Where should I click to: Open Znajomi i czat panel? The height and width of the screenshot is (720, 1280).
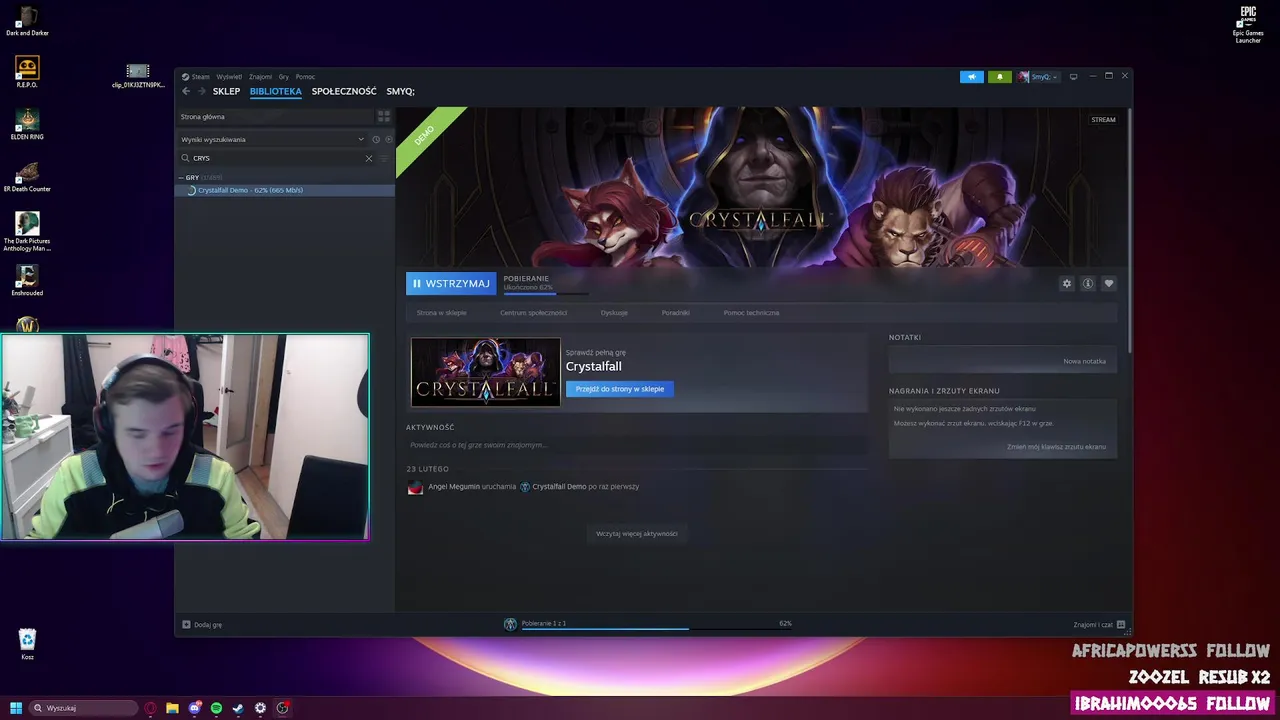[1099, 625]
